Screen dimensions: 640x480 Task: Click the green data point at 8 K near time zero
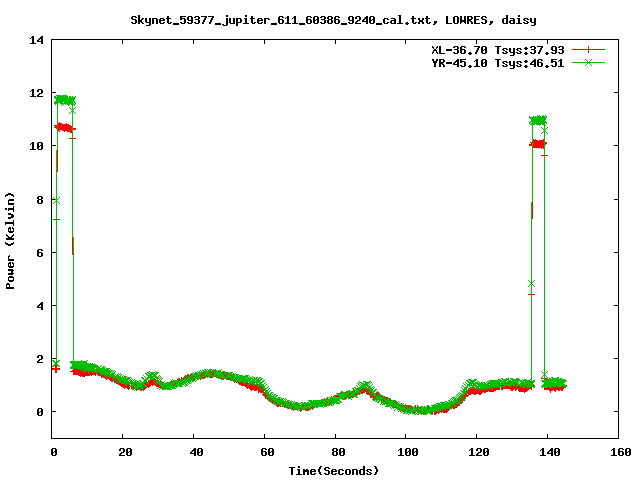point(56,200)
